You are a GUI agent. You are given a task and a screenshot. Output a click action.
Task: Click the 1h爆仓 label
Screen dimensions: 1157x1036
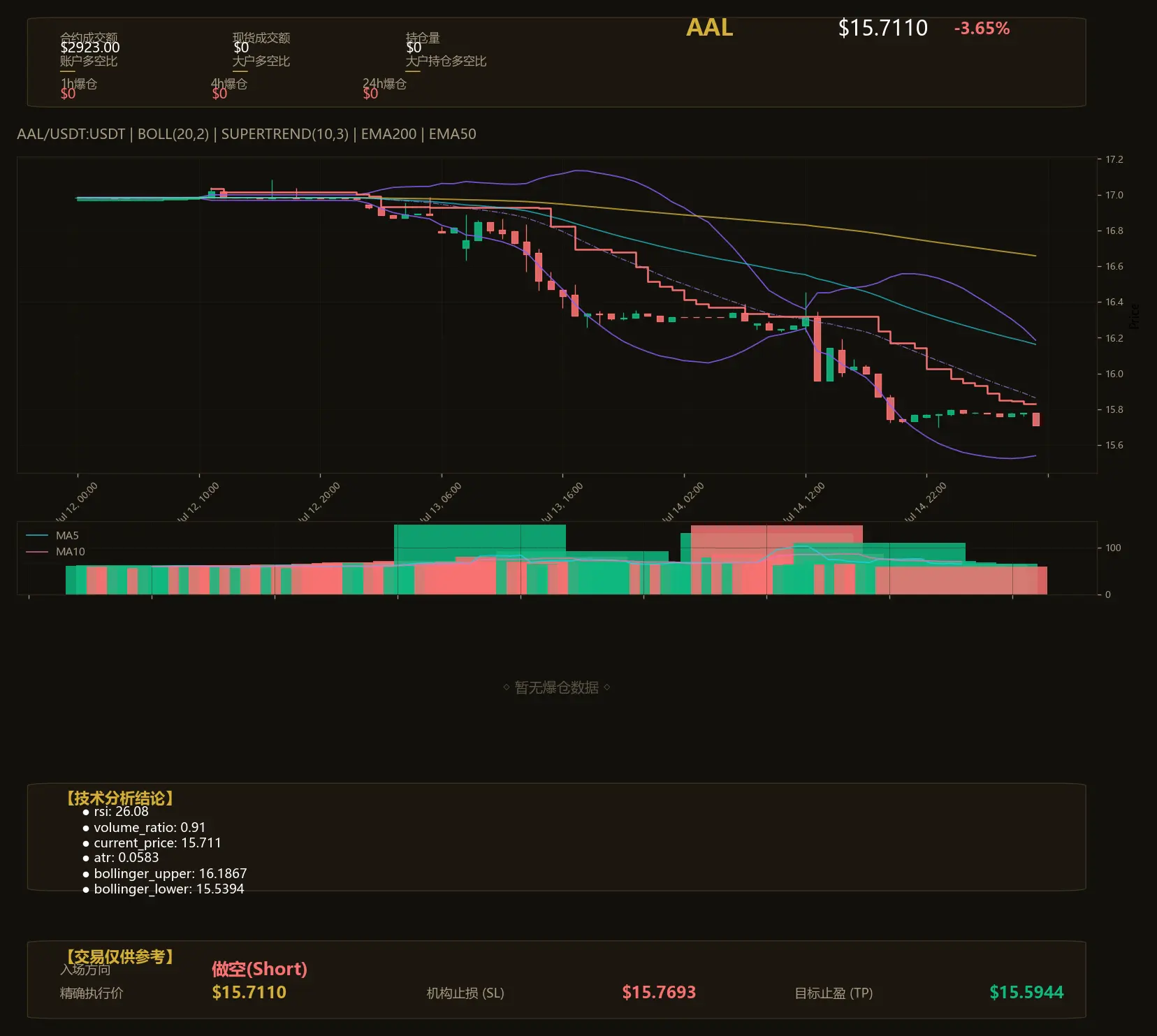coord(78,84)
